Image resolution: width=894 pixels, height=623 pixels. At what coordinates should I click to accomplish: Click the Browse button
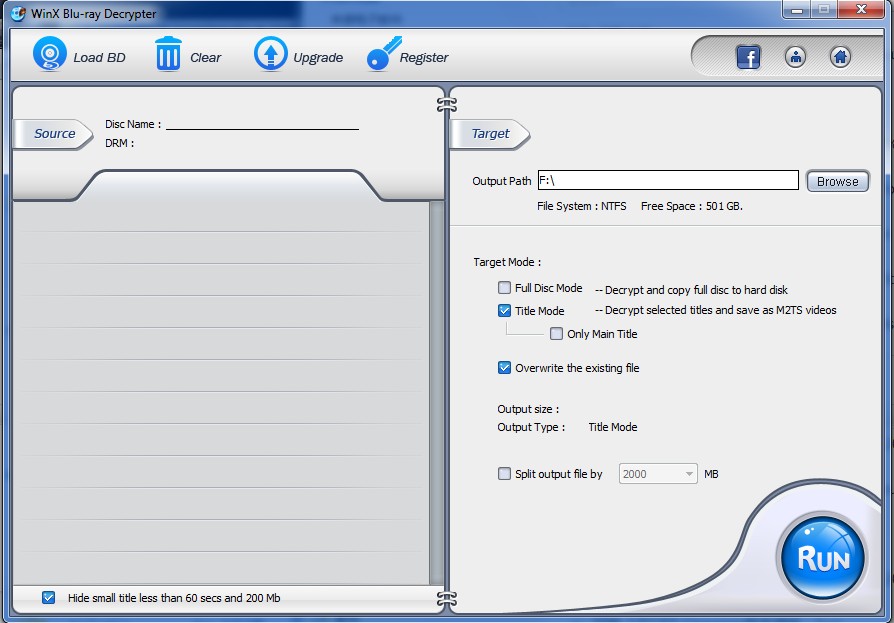coord(837,181)
